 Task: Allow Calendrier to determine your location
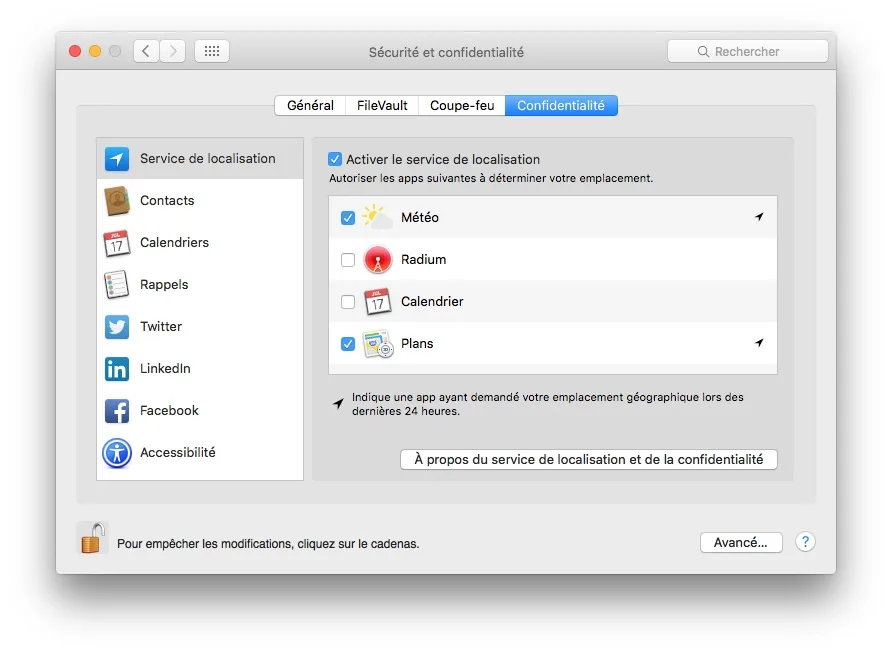(x=347, y=301)
